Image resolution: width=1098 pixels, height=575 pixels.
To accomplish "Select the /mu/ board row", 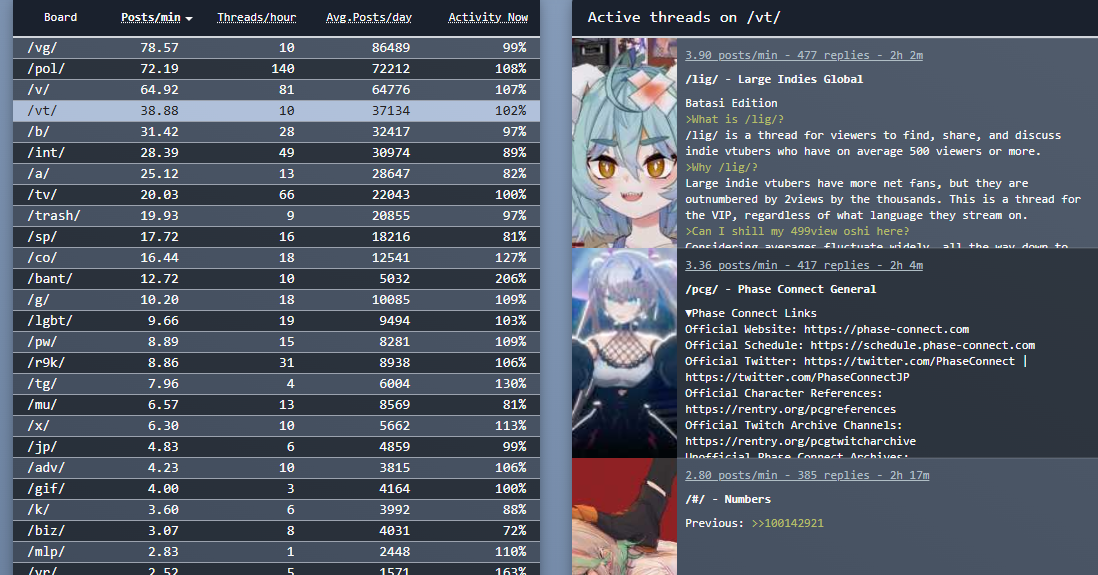I will (x=277, y=405).
